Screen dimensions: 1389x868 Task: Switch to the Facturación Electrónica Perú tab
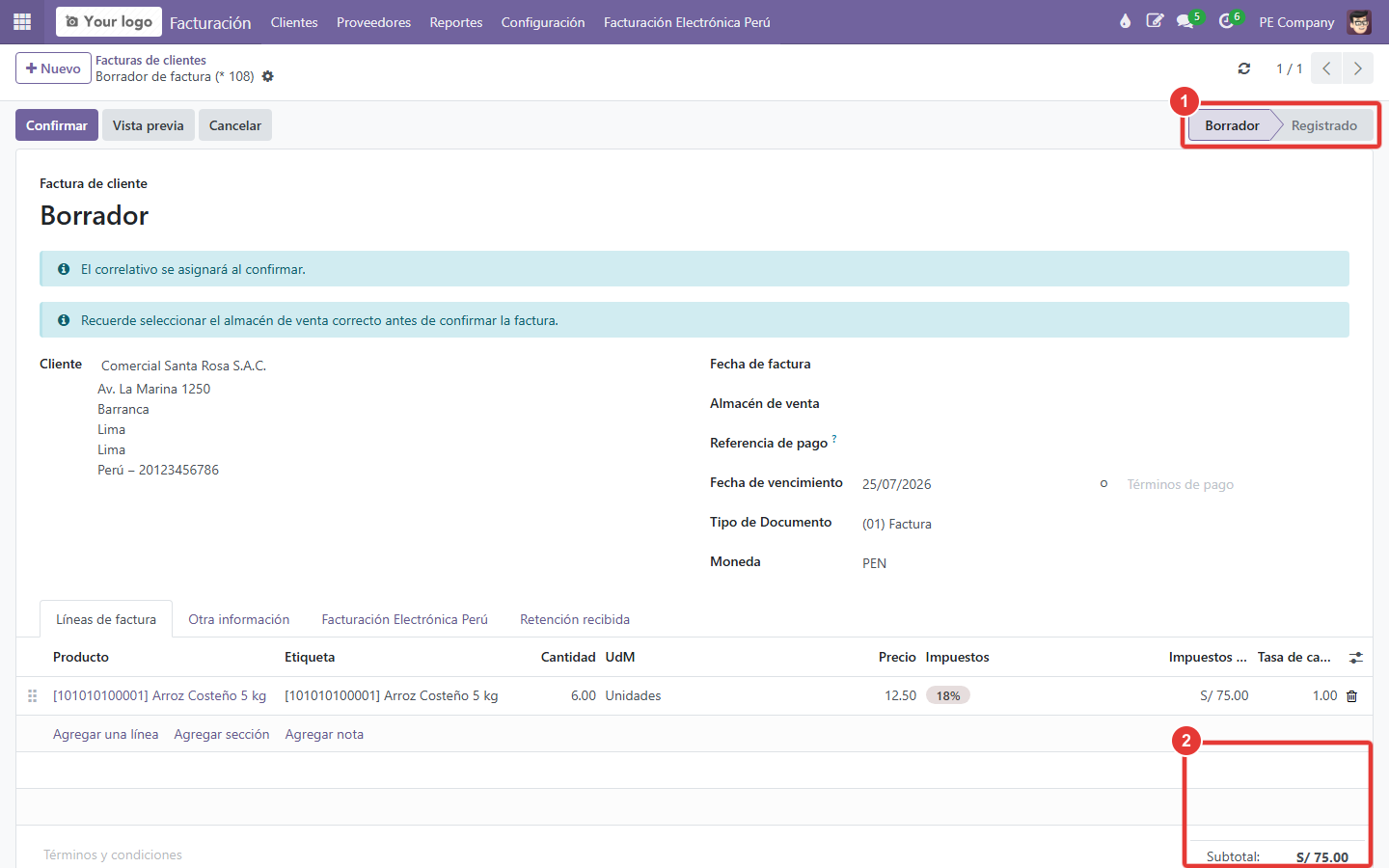[405, 619]
